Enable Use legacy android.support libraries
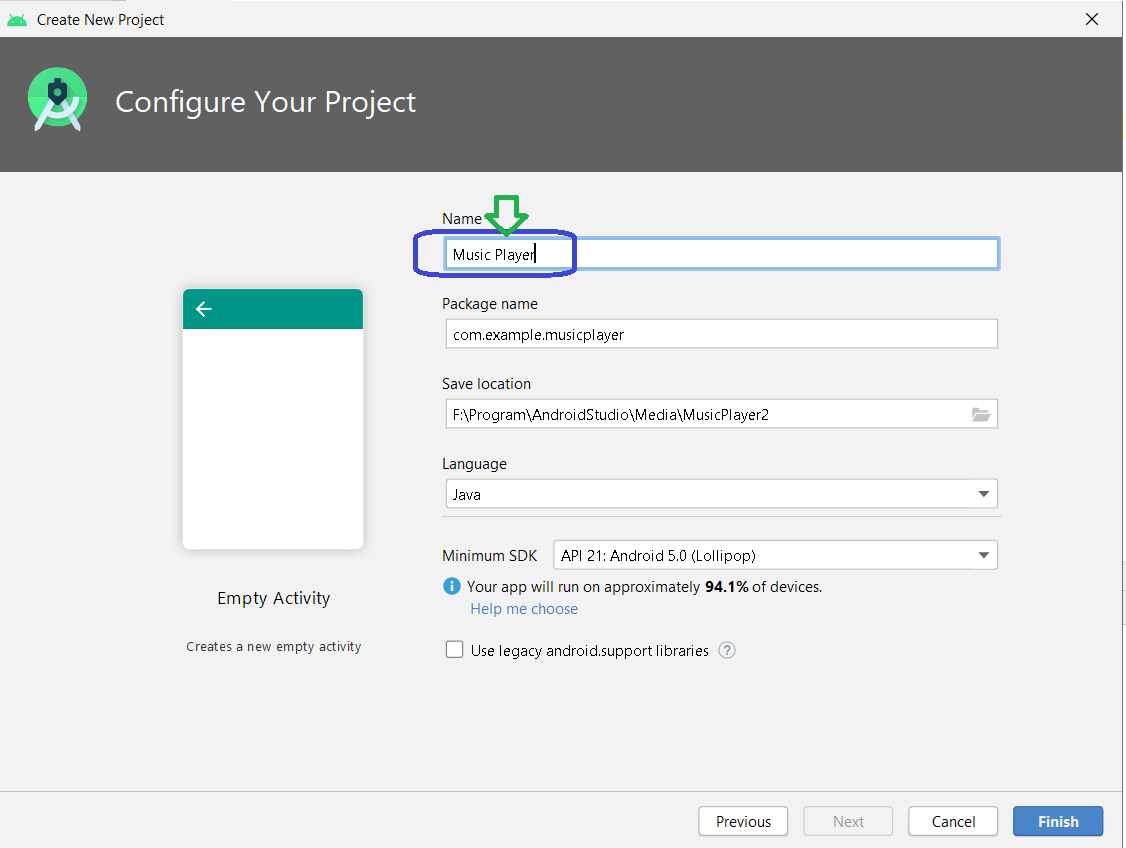1126x848 pixels. coord(455,649)
